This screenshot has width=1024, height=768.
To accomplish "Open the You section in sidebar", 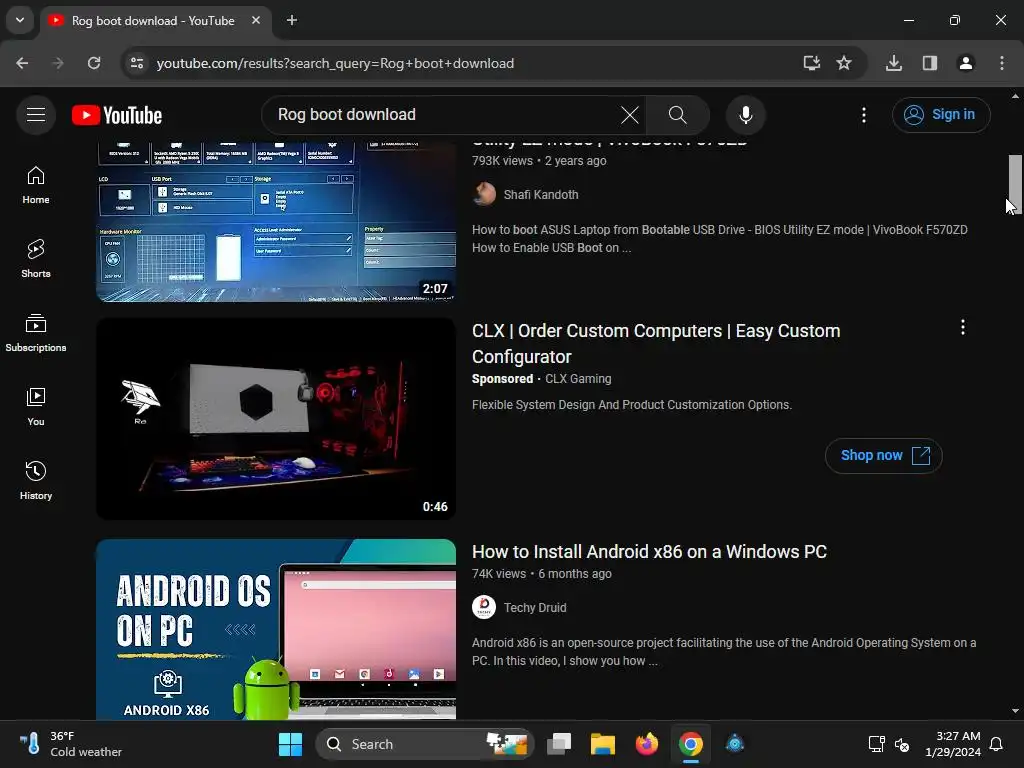I will point(36,407).
